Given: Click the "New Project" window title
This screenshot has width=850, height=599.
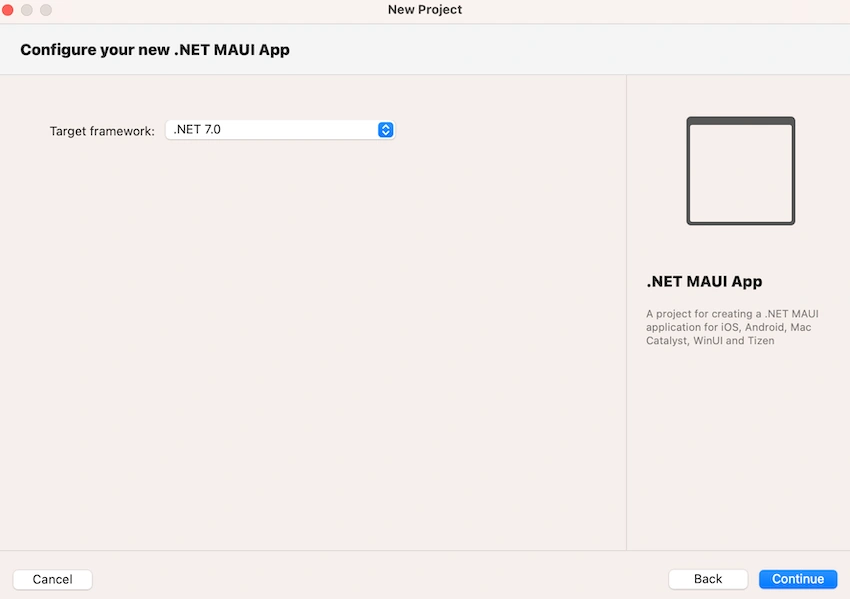Looking at the screenshot, I should [x=425, y=10].
